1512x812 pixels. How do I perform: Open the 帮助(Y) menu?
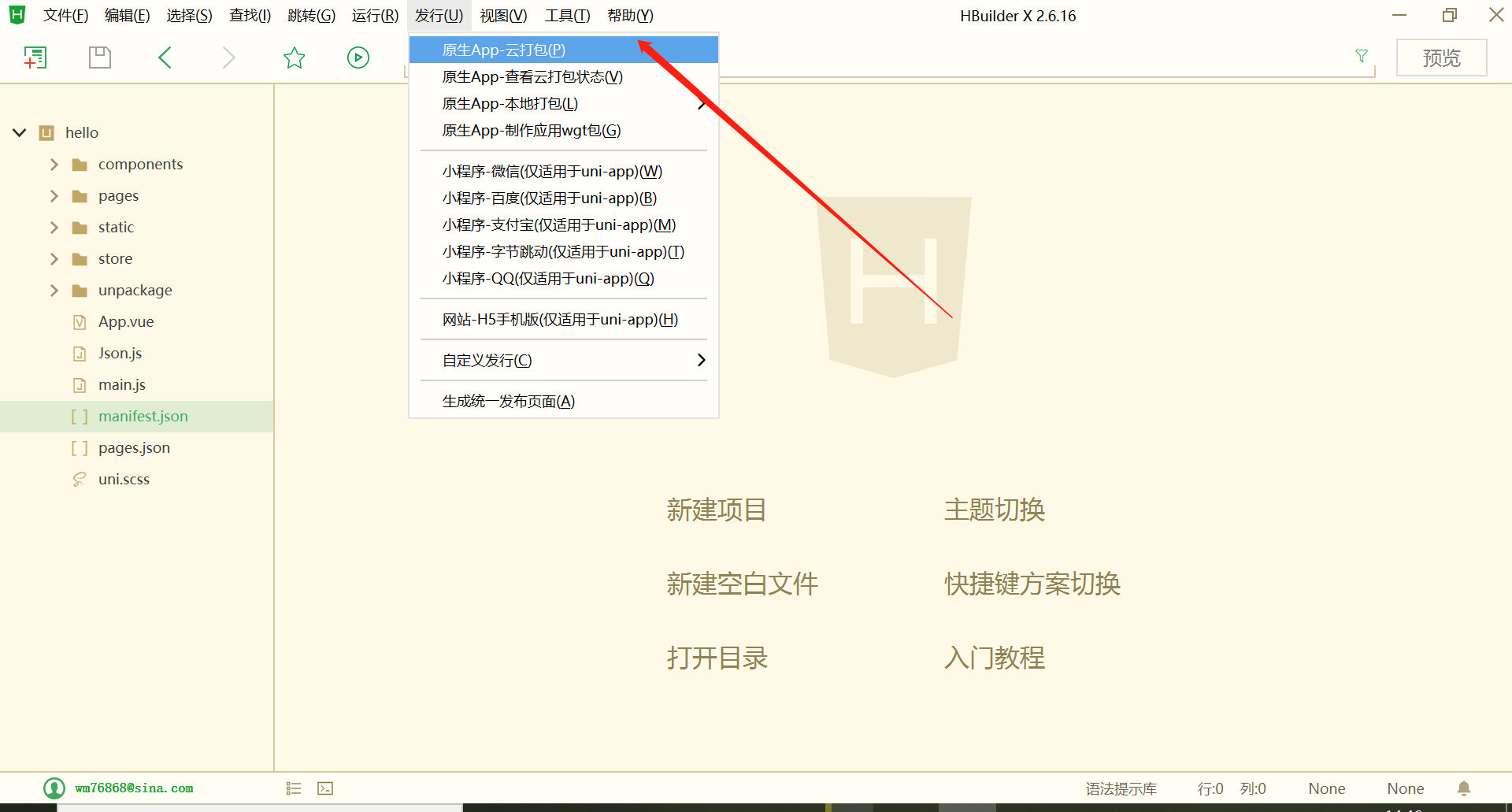pyautogui.click(x=630, y=16)
